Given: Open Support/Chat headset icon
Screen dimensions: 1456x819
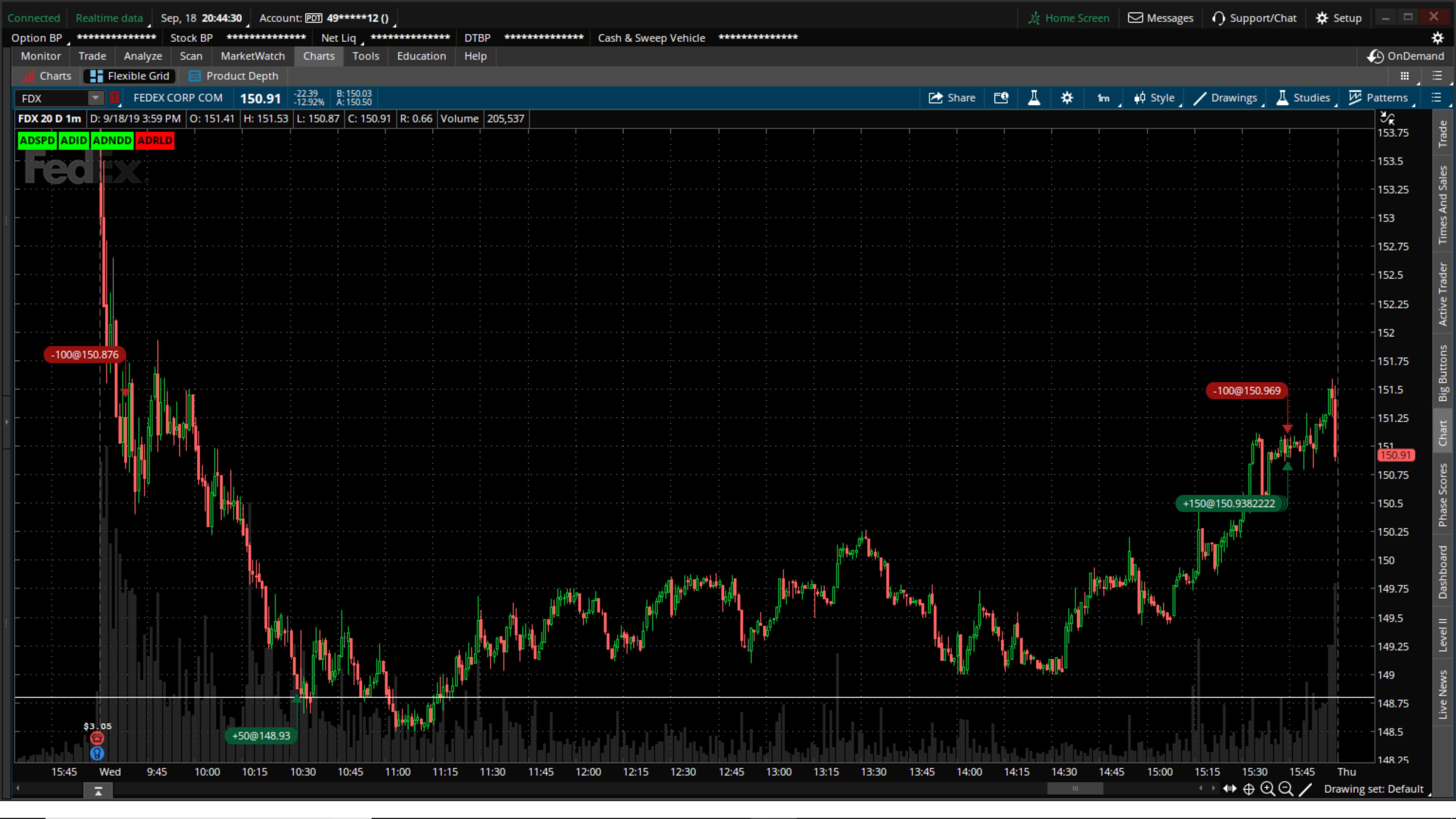Looking at the screenshot, I should (x=1219, y=18).
